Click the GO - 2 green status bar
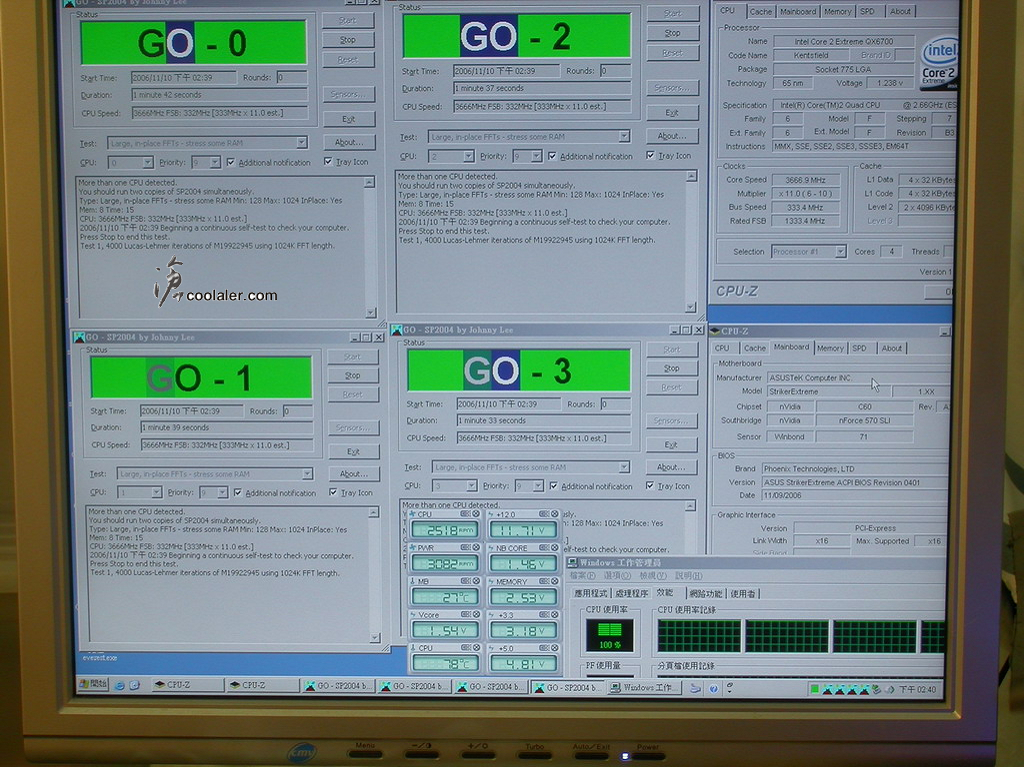 [516, 36]
